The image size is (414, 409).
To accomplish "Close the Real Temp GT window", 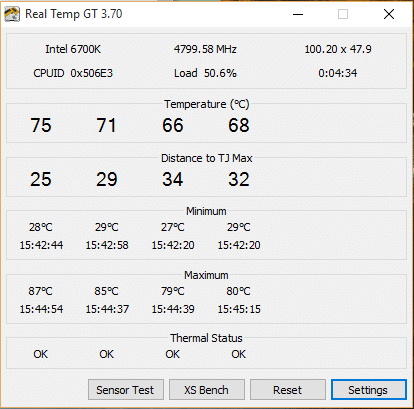I will pos(389,14).
